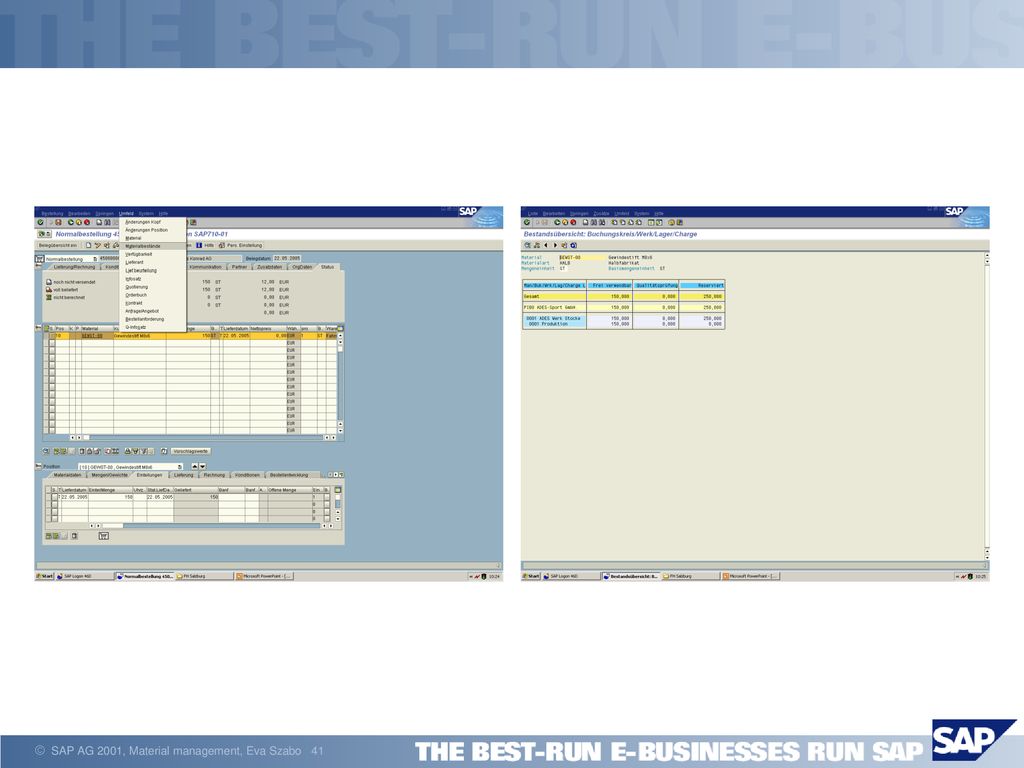The image size is (1024, 768).
Task: Collapse the Position detail section
Action: coord(38,466)
